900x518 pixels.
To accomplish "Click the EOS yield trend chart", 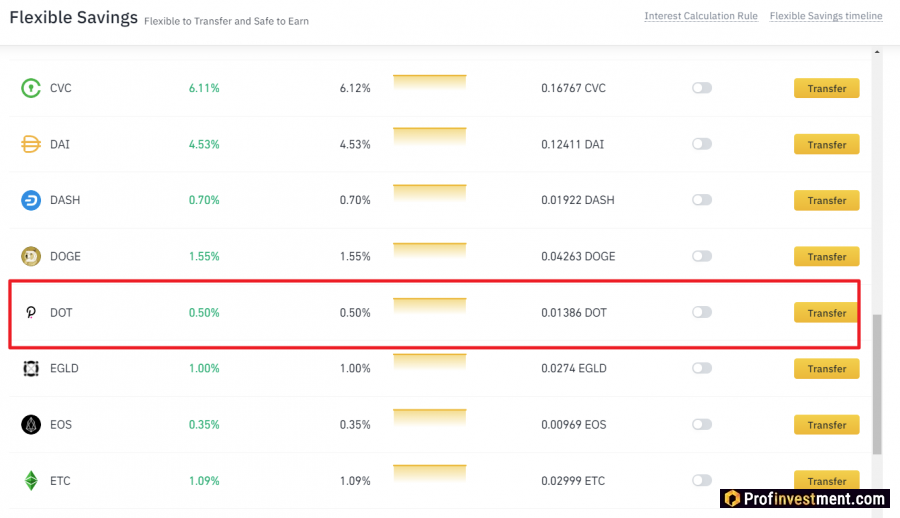I will point(429,418).
